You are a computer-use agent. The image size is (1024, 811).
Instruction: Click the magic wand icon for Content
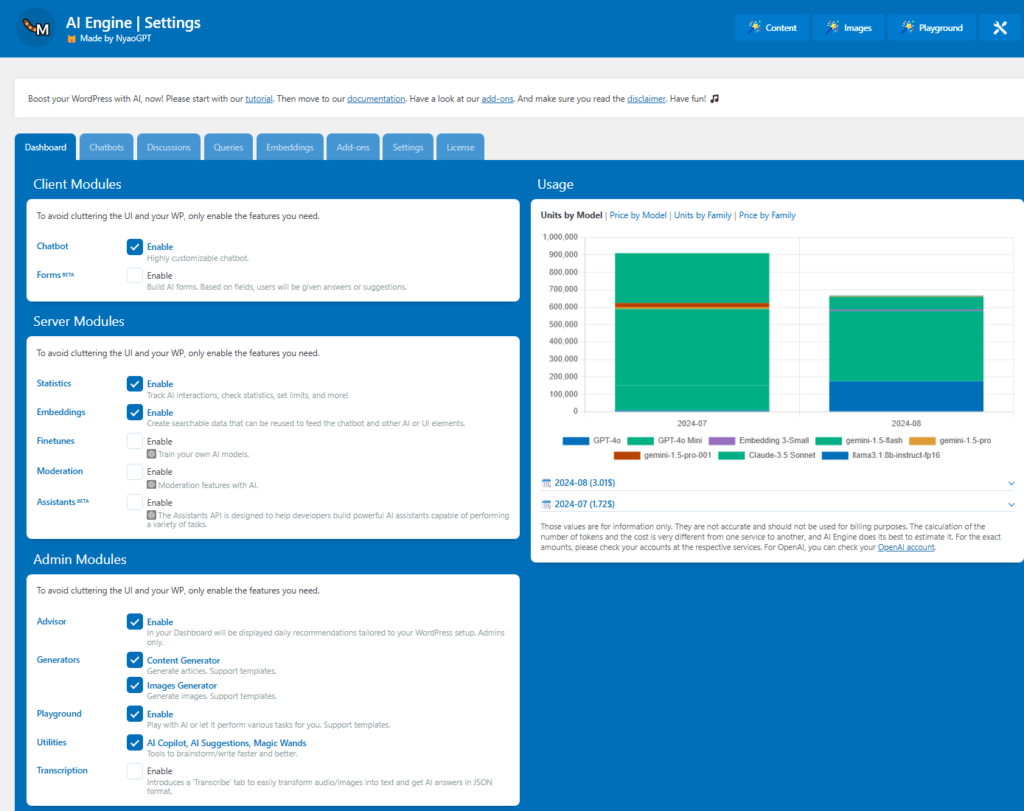pyautogui.click(x=752, y=28)
